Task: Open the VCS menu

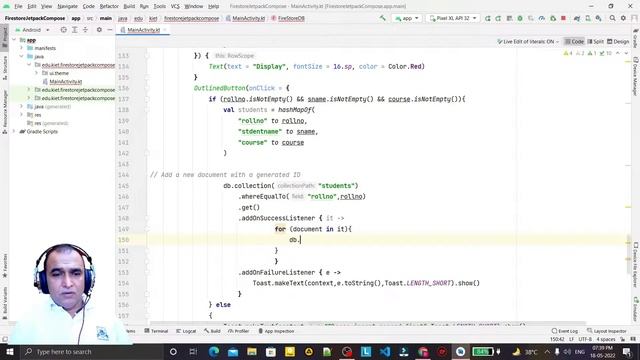Action: 175,6
